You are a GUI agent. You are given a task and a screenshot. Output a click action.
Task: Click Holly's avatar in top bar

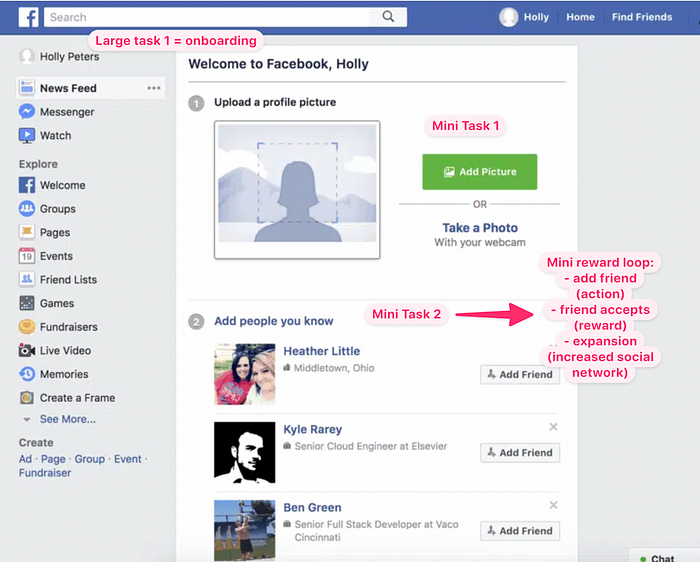pyautogui.click(x=508, y=17)
